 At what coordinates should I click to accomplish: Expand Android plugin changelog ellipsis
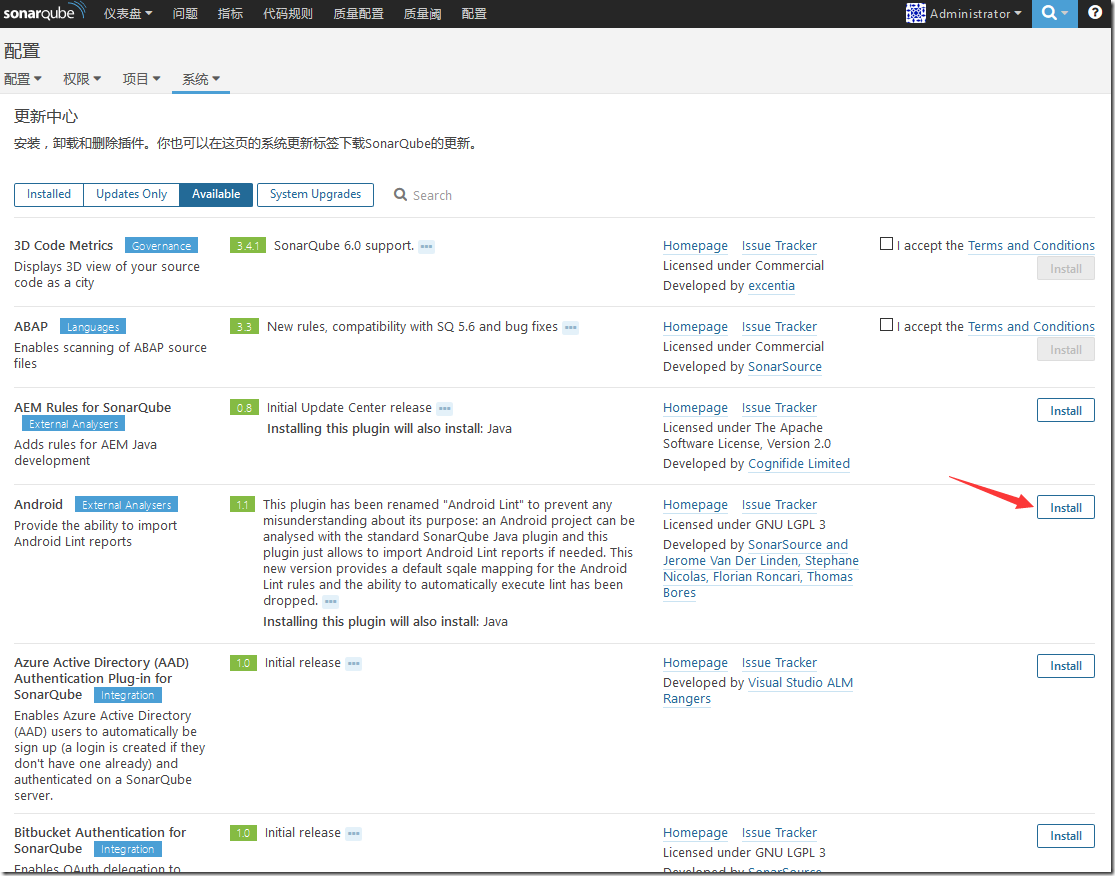(330, 602)
